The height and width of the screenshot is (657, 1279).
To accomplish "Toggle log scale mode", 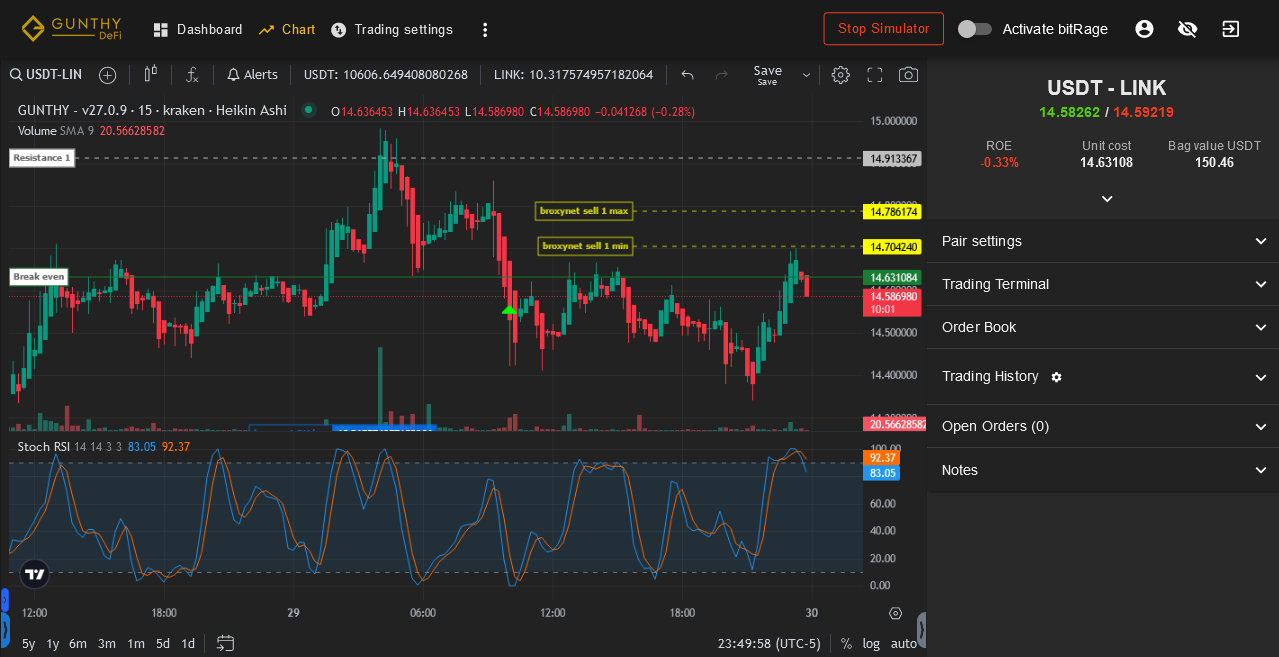I will (872, 643).
